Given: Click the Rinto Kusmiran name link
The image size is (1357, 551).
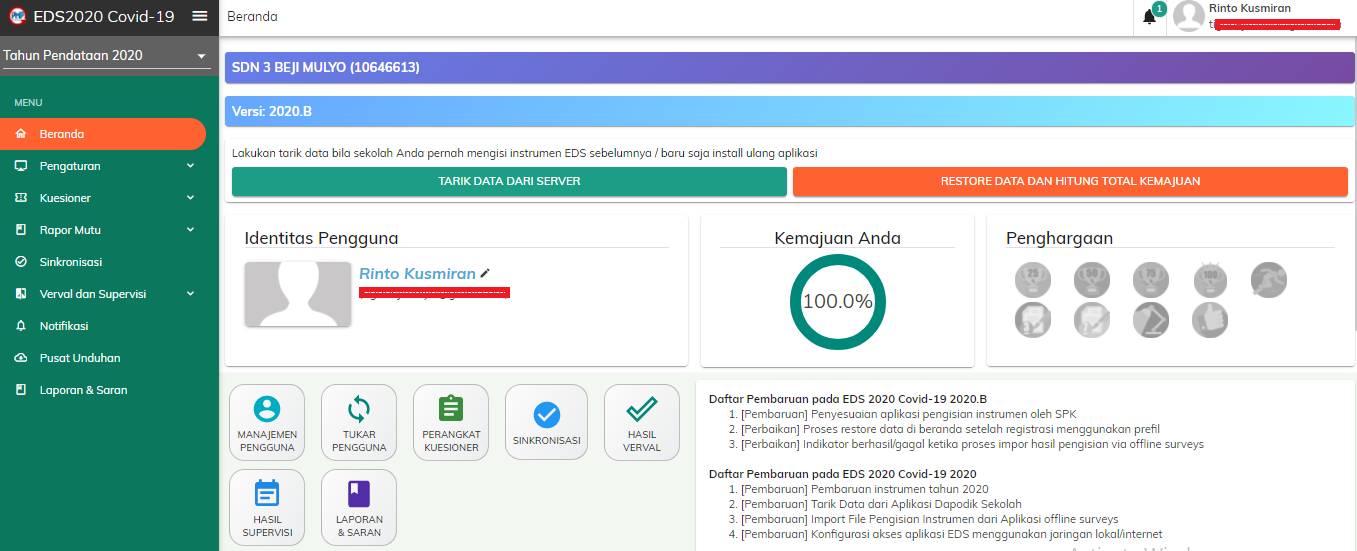Looking at the screenshot, I should click(x=417, y=273).
